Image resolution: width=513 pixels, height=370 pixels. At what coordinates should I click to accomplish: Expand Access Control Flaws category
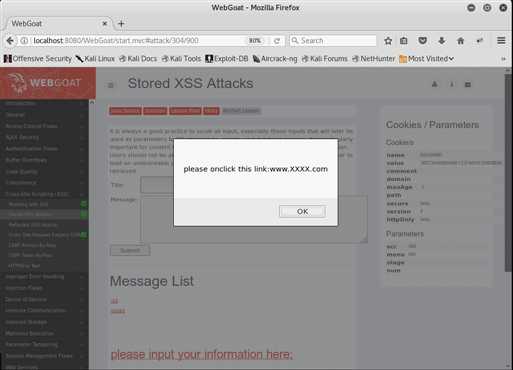pos(44,126)
